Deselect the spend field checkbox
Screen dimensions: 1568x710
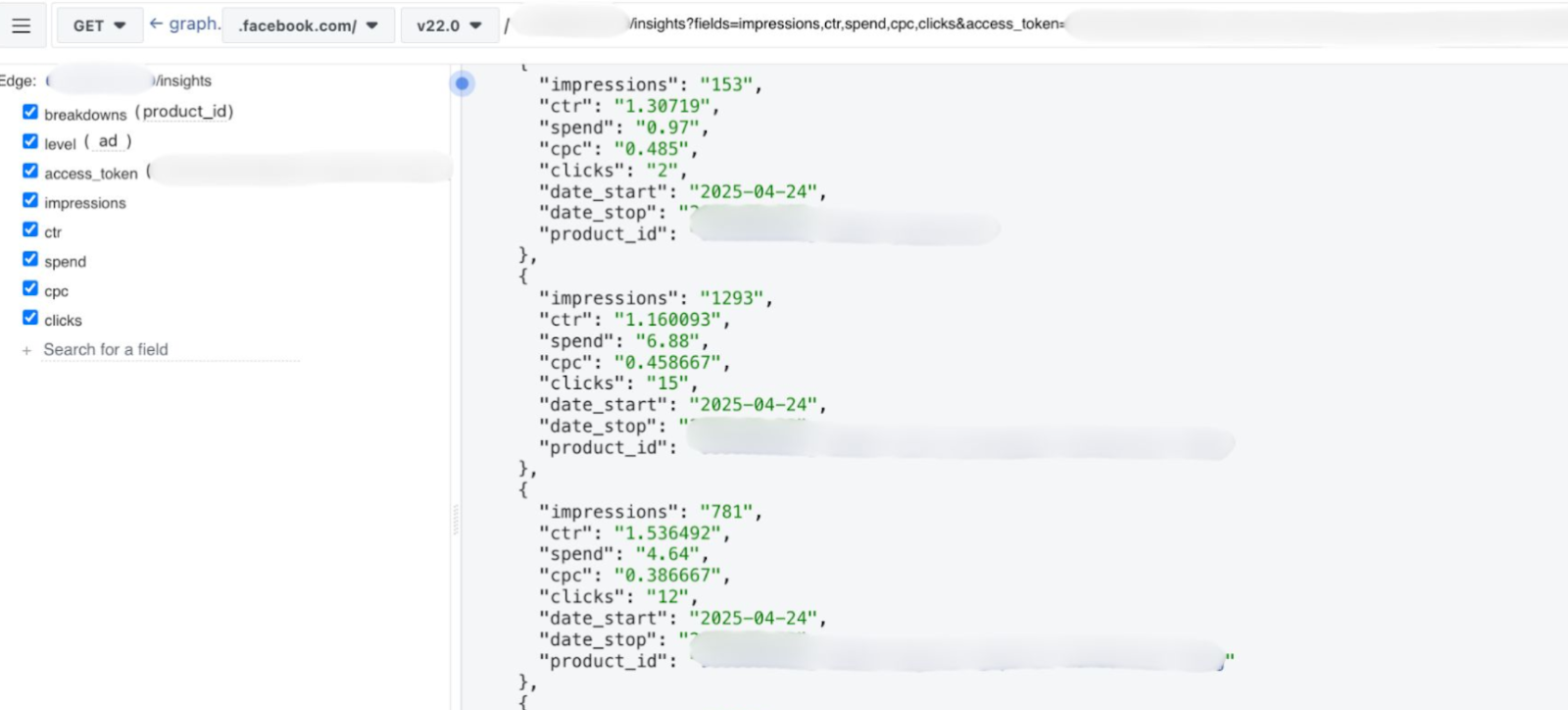pyautogui.click(x=30, y=259)
